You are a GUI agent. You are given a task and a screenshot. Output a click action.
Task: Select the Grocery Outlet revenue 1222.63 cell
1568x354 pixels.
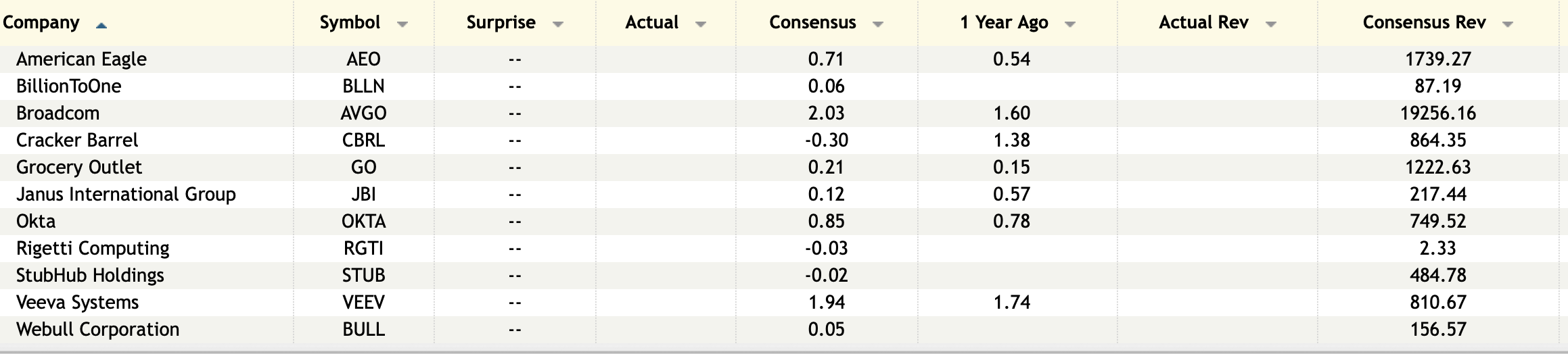[x=1437, y=168]
